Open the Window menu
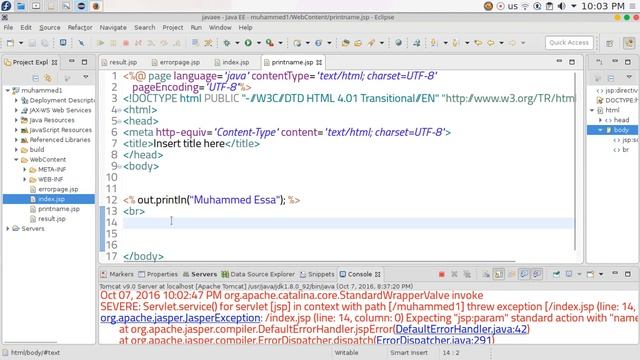The height and width of the screenshot is (360, 640). coord(220,27)
